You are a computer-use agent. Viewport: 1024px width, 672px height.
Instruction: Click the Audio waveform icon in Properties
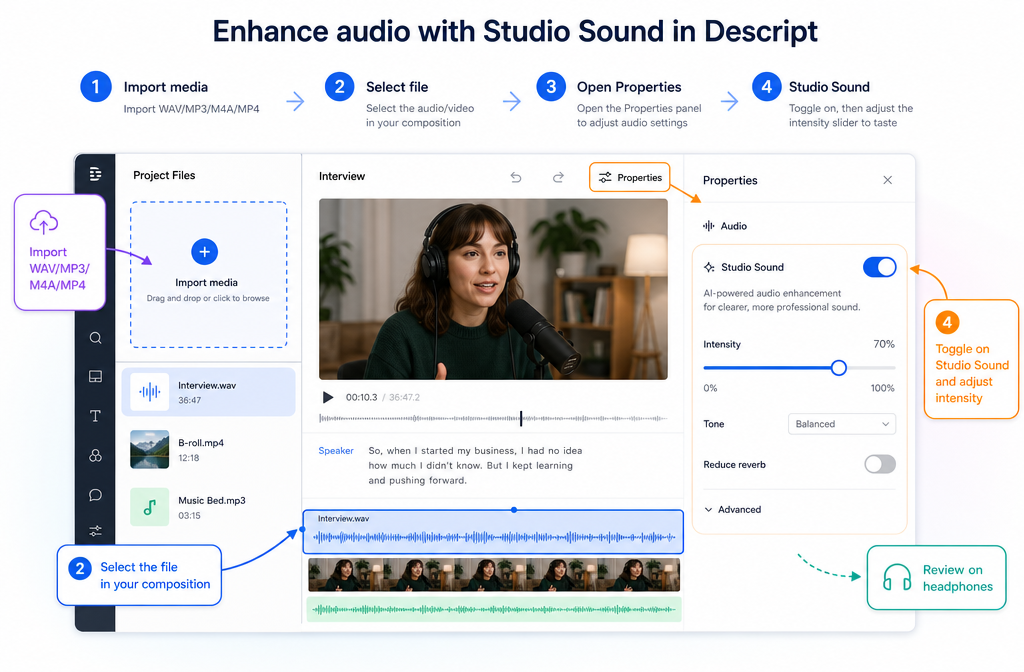point(709,226)
